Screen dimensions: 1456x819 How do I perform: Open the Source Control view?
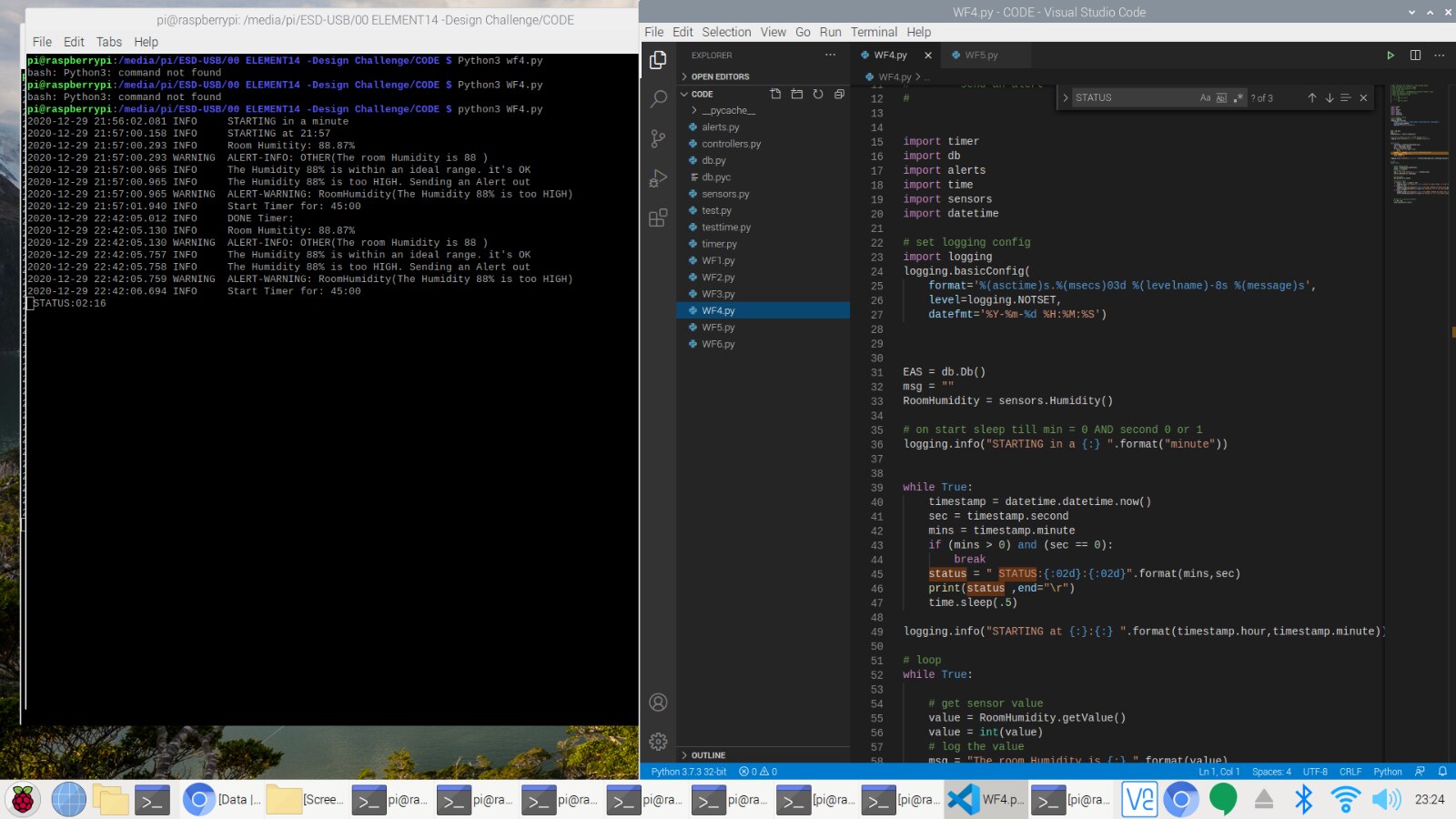click(658, 138)
